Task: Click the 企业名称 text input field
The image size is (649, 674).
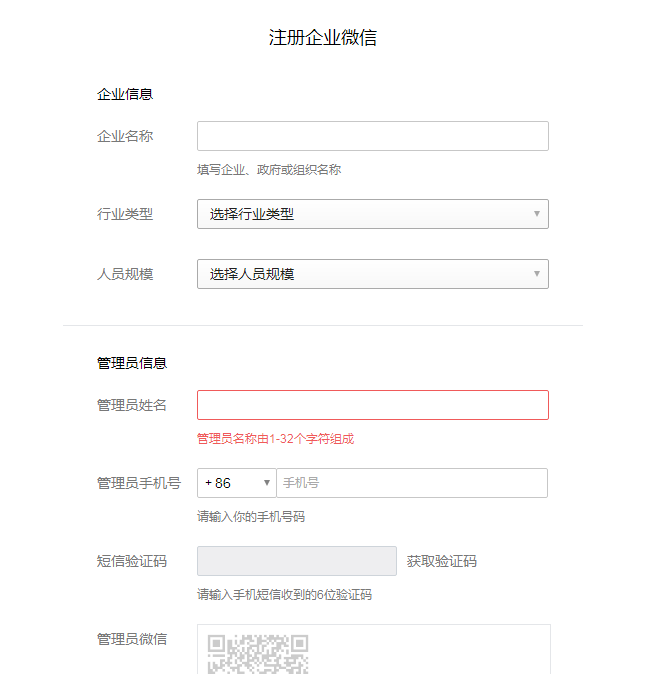Action: tap(372, 136)
